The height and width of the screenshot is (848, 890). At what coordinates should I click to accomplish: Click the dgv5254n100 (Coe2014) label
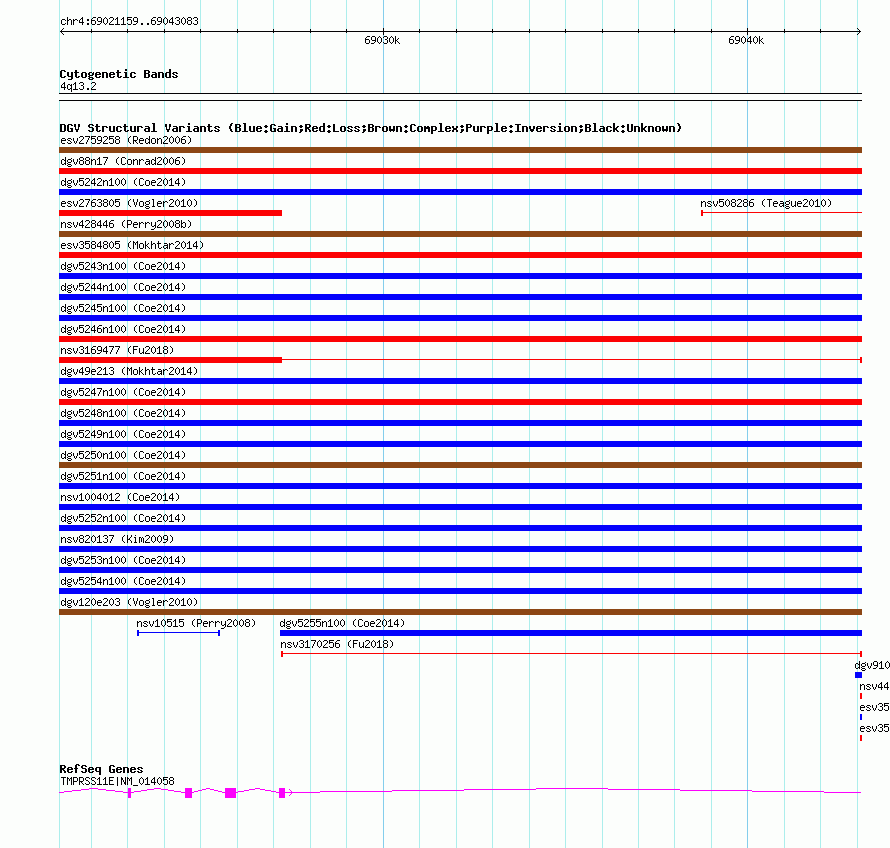tap(123, 581)
